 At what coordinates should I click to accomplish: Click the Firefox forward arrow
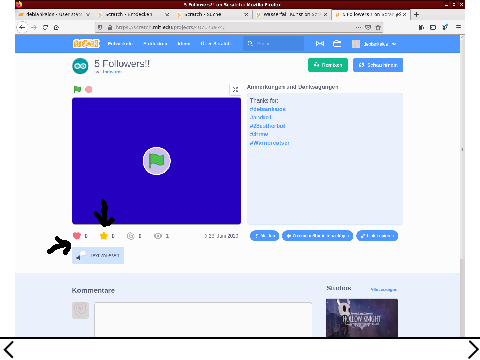click(x=34, y=27)
